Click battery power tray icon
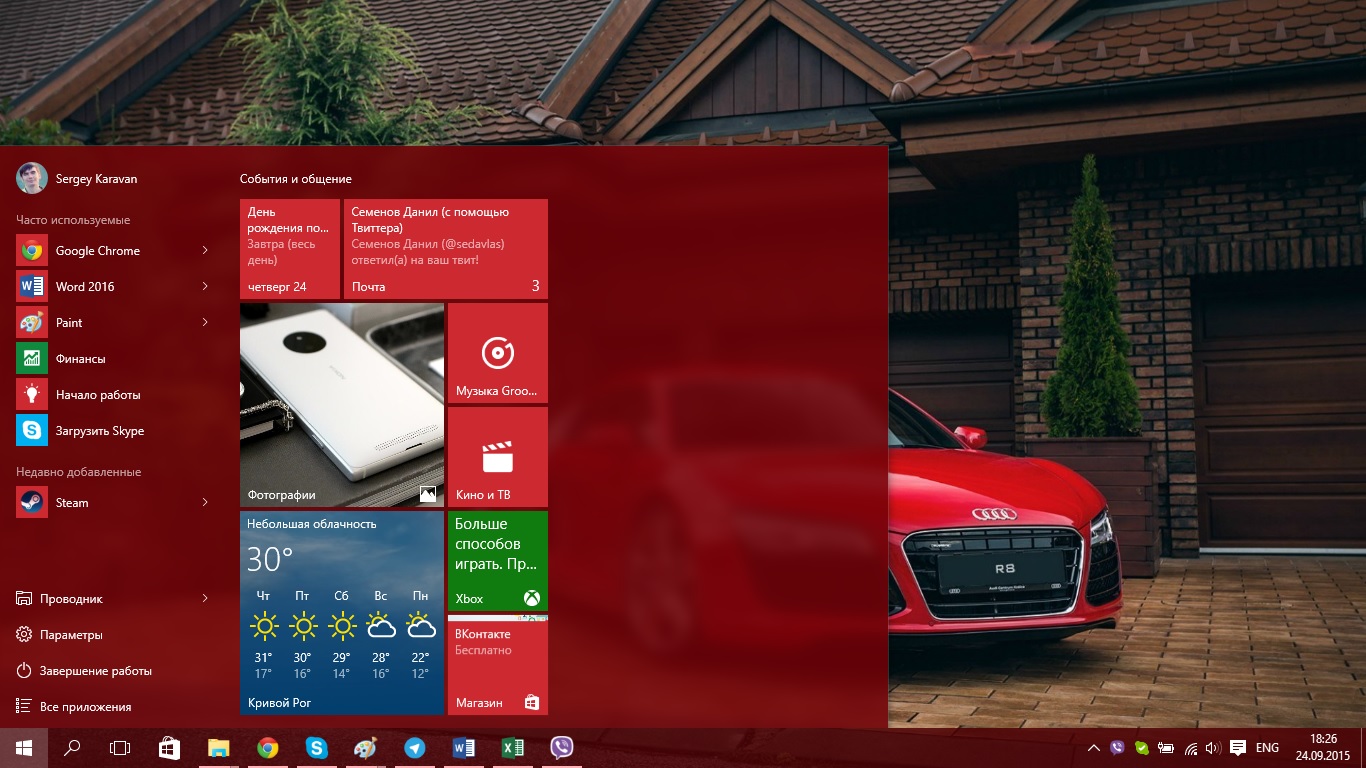The image size is (1366, 768). (x=1166, y=748)
